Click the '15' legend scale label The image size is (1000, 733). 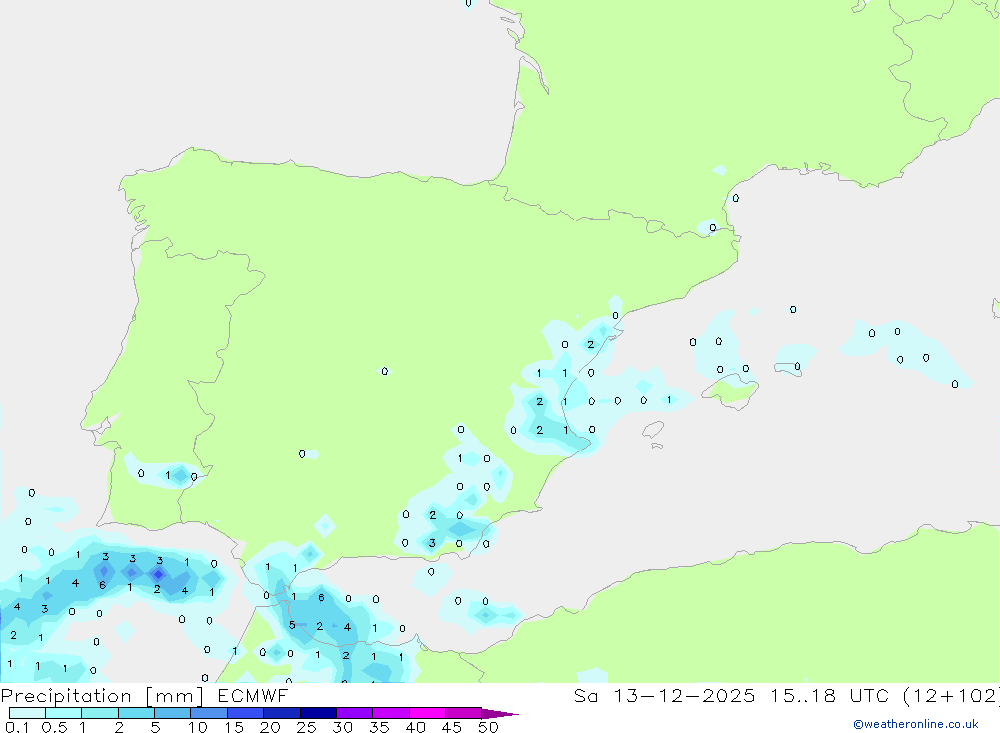coord(234,727)
